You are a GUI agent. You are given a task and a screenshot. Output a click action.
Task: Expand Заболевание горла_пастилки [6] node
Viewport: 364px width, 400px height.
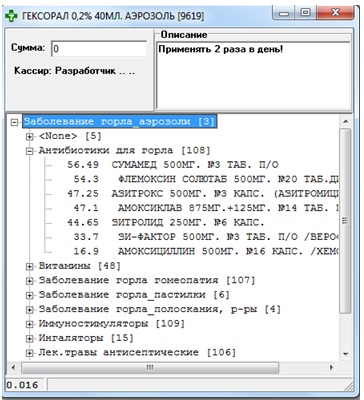(x=30, y=295)
